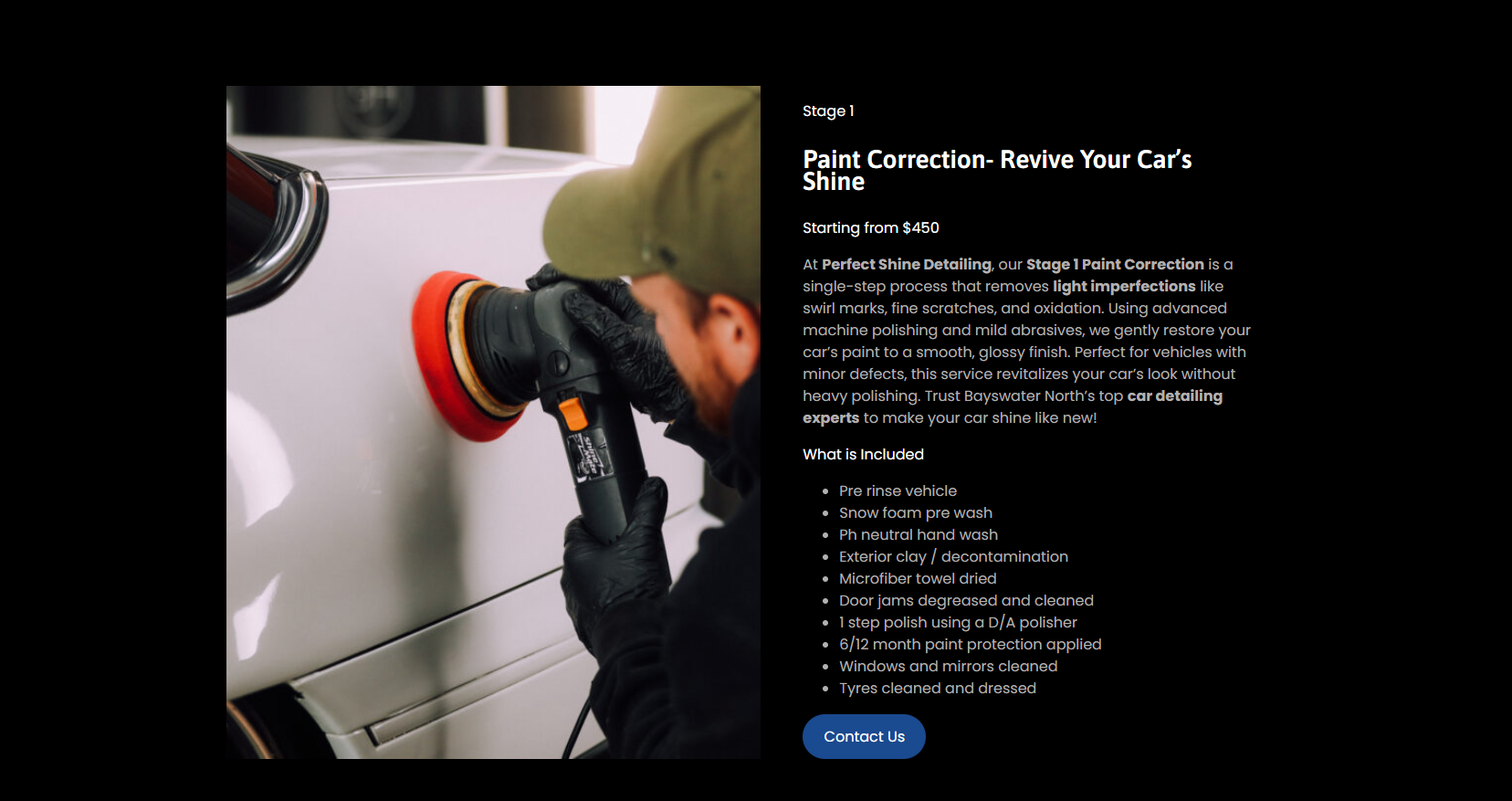Click the Starting from $450 text
The width and height of the screenshot is (1512, 801).
pos(871,228)
